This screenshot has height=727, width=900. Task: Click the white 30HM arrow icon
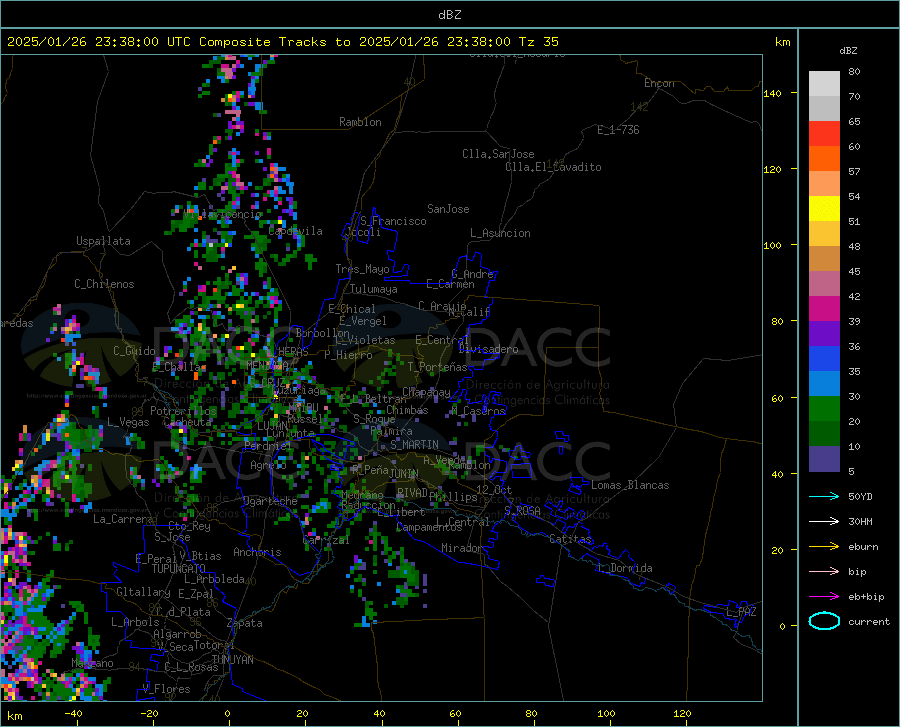click(x=824, y=522)
